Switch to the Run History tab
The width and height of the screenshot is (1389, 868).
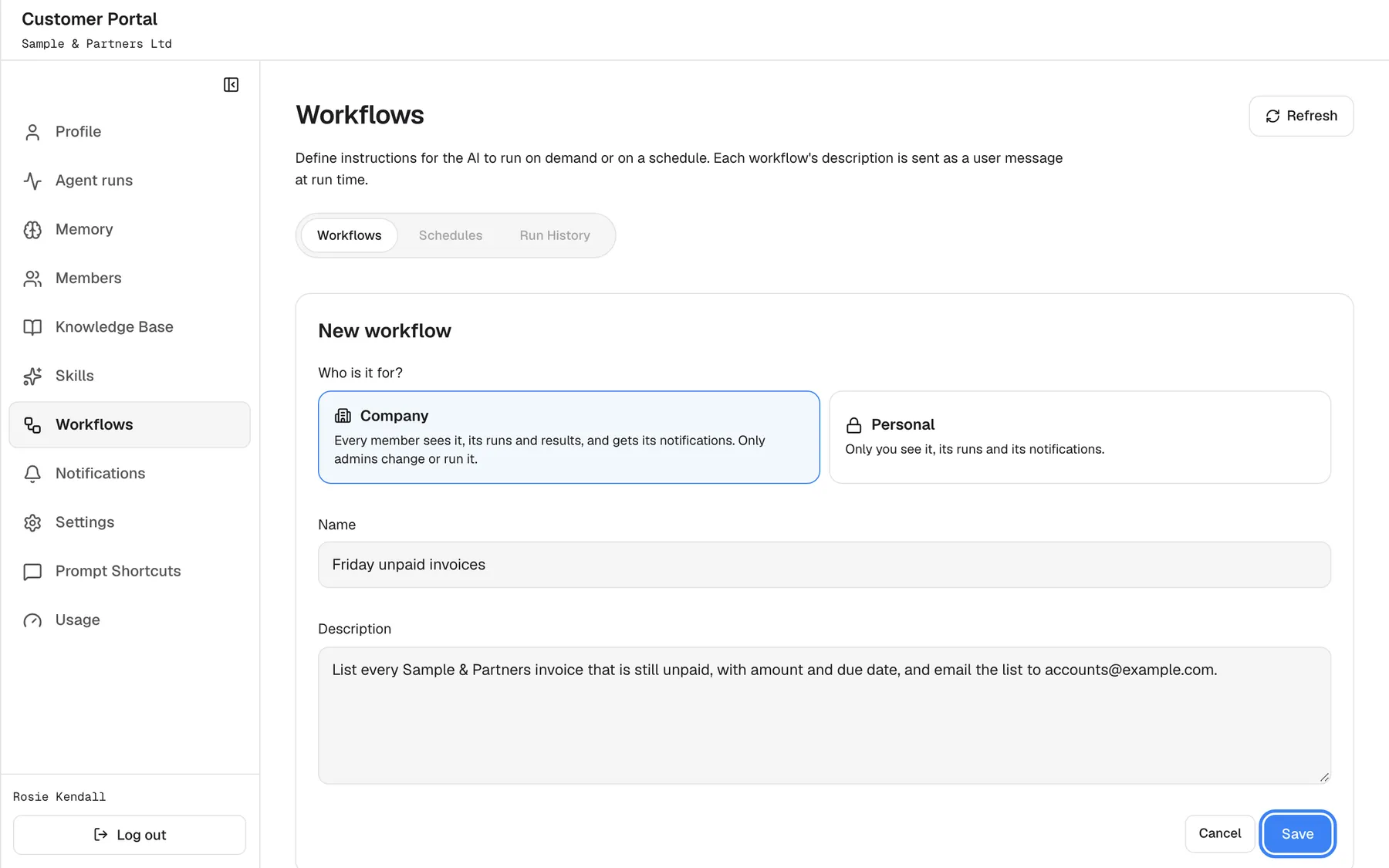(555, 235)
